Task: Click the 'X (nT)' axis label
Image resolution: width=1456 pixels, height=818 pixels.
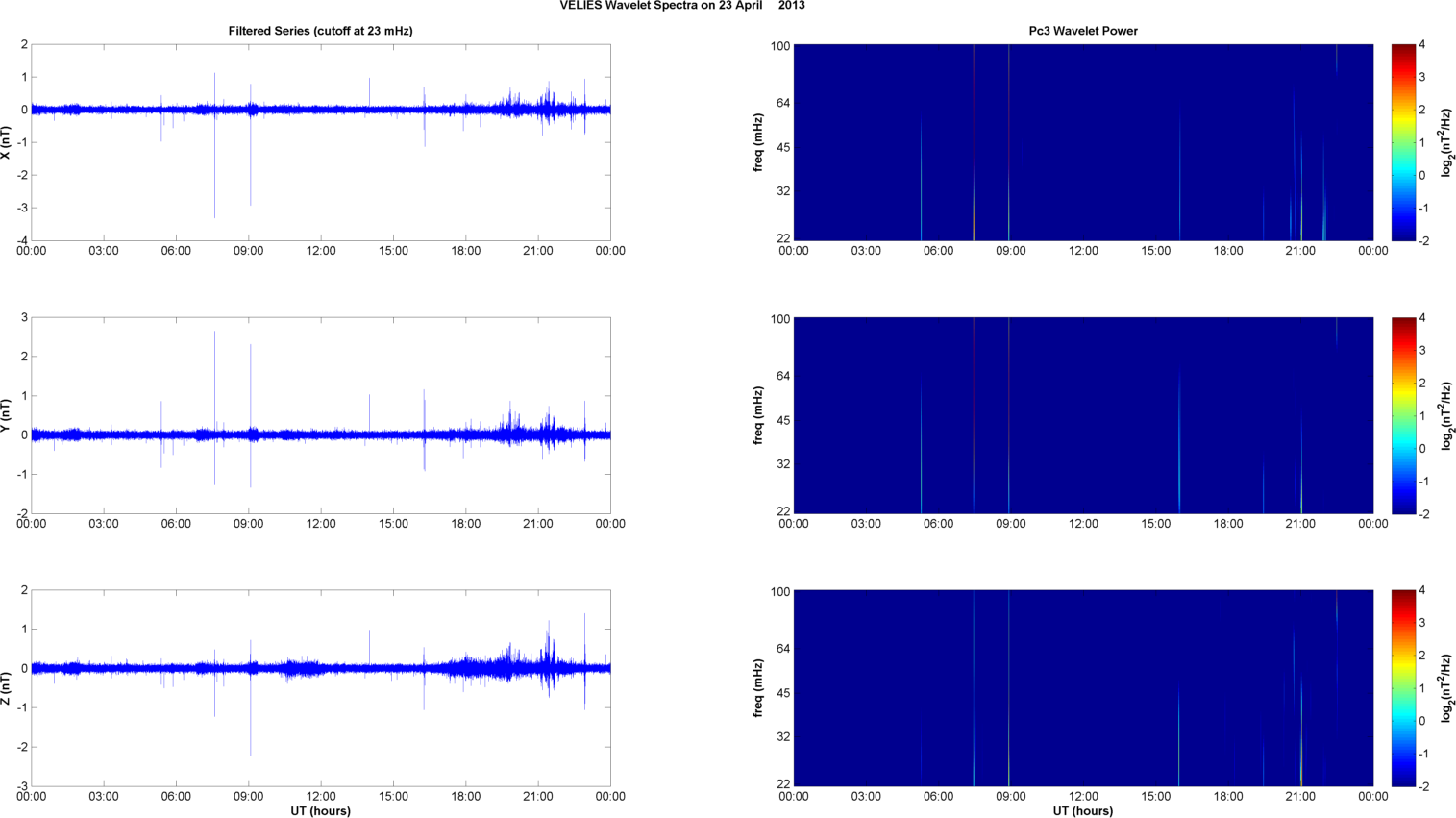Action: point(6,142)
